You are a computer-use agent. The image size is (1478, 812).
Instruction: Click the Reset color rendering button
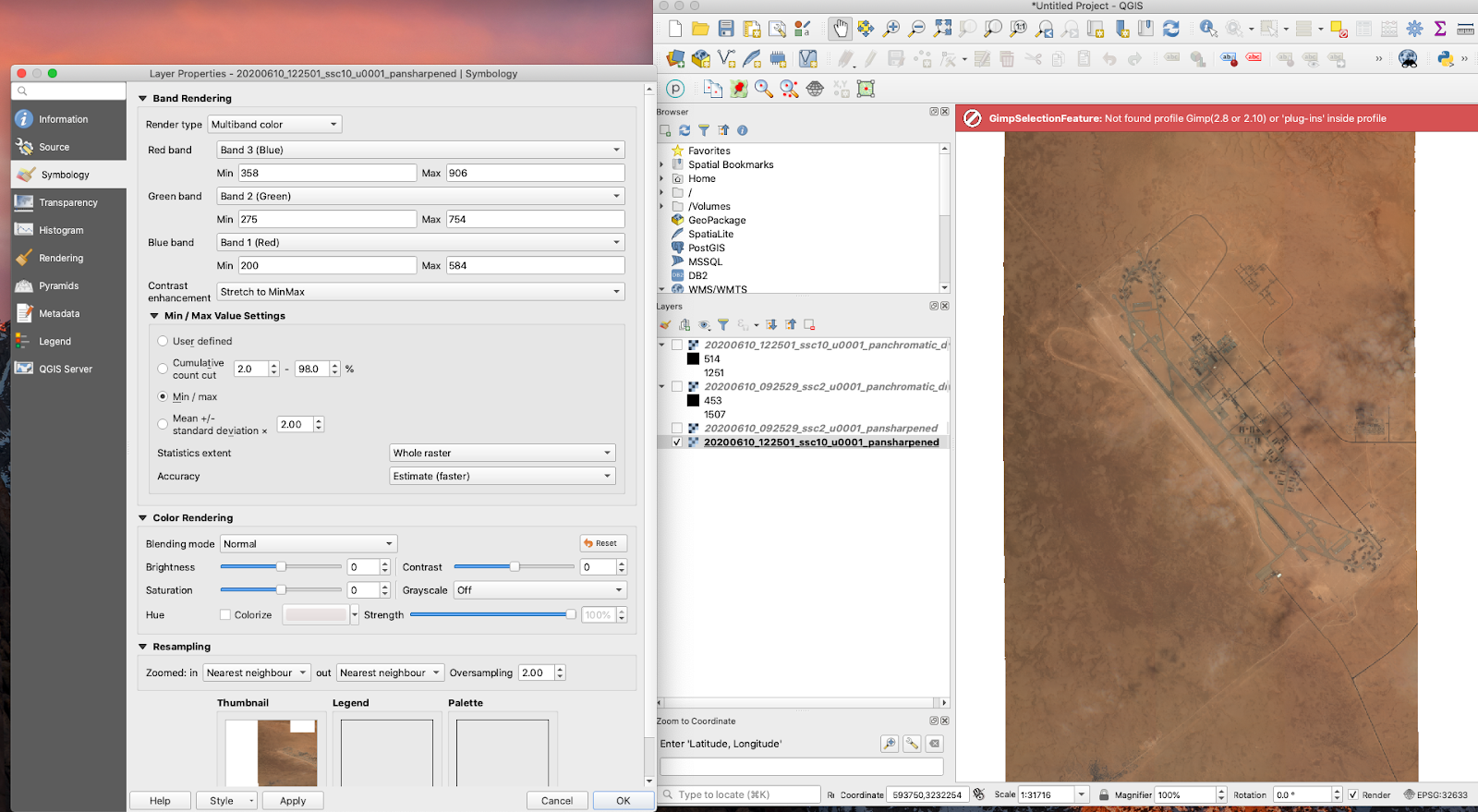(x=603, y=543)
